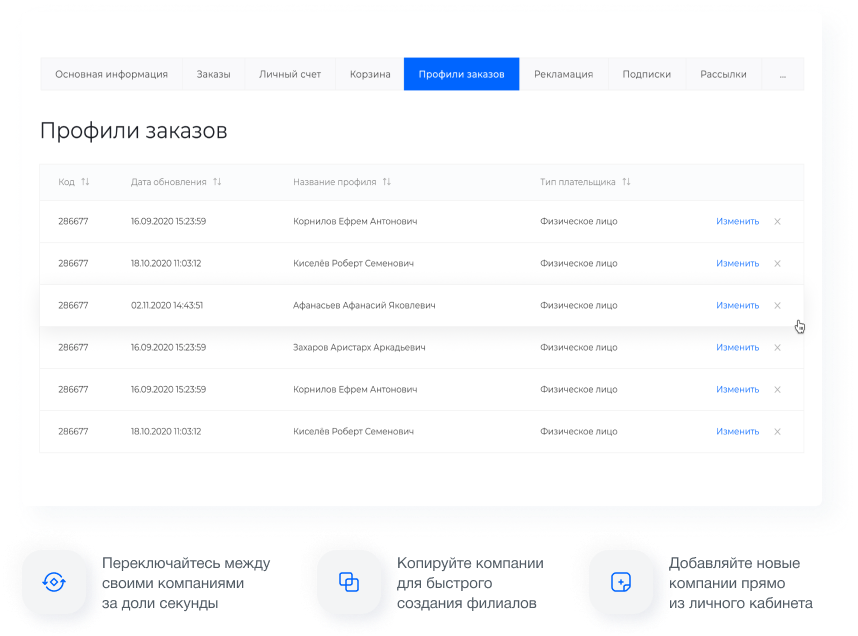Viewport: 858px width, 636px height.
Task: Delete the Афанасьев Афанасий Яковлевич profile row
Action: tap(777, 306)
